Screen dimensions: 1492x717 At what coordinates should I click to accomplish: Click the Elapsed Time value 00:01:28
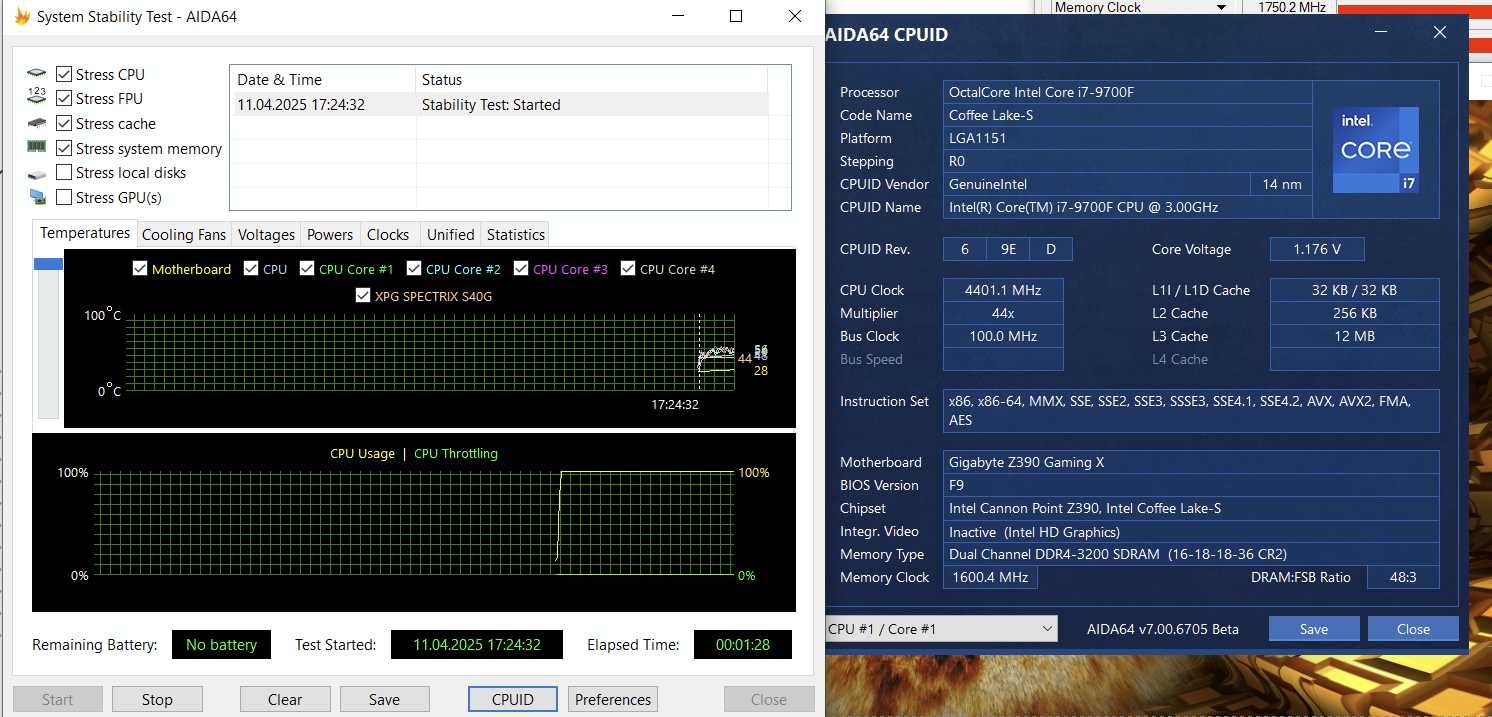[x=743, y=644]
